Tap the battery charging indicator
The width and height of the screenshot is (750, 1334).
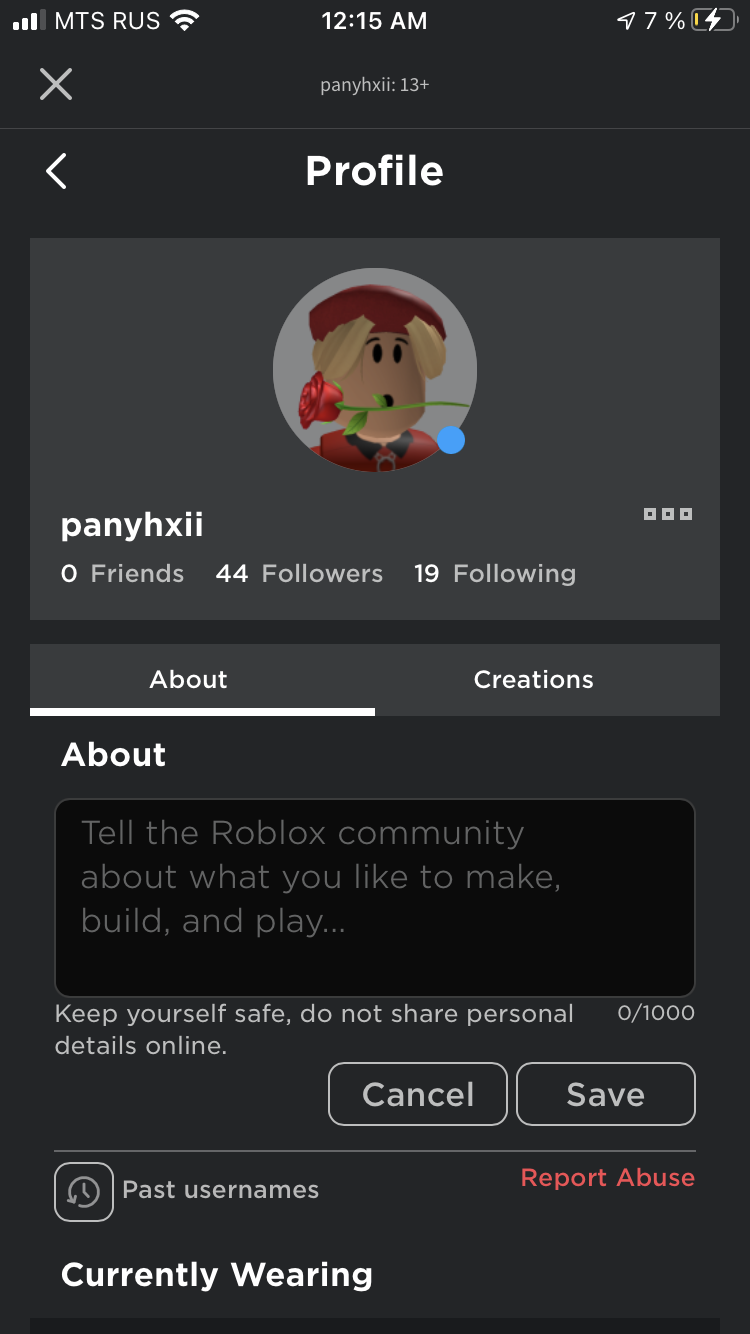[713, 21]
